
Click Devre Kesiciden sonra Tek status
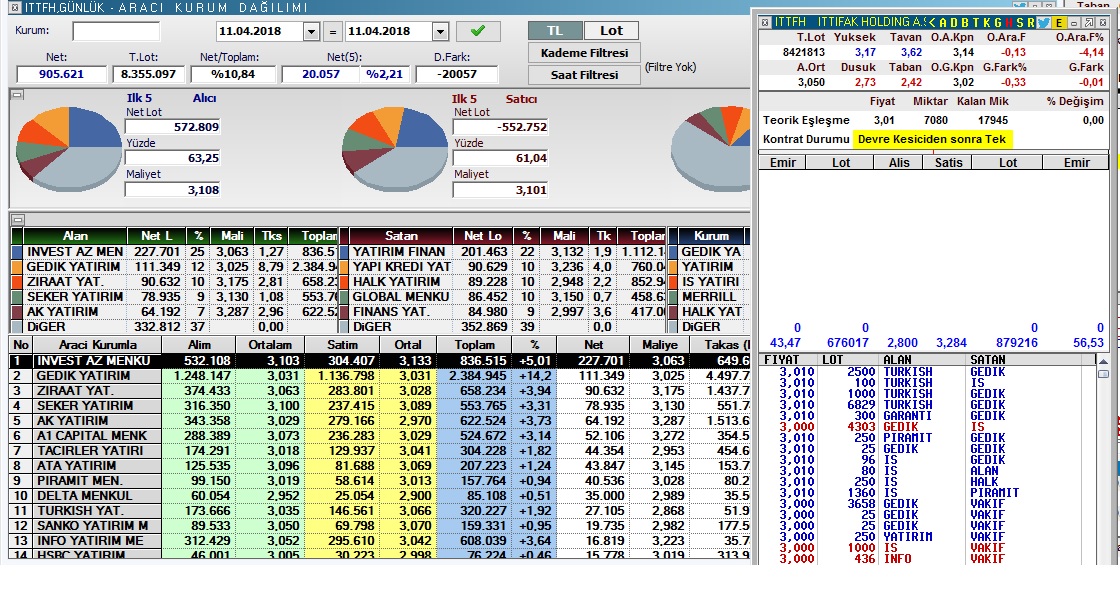[931, 139]
